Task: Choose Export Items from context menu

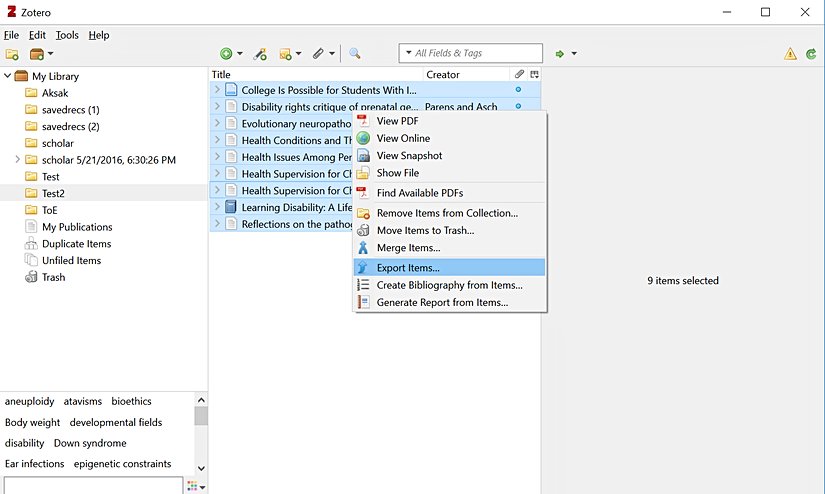Action: click(407, 268)
